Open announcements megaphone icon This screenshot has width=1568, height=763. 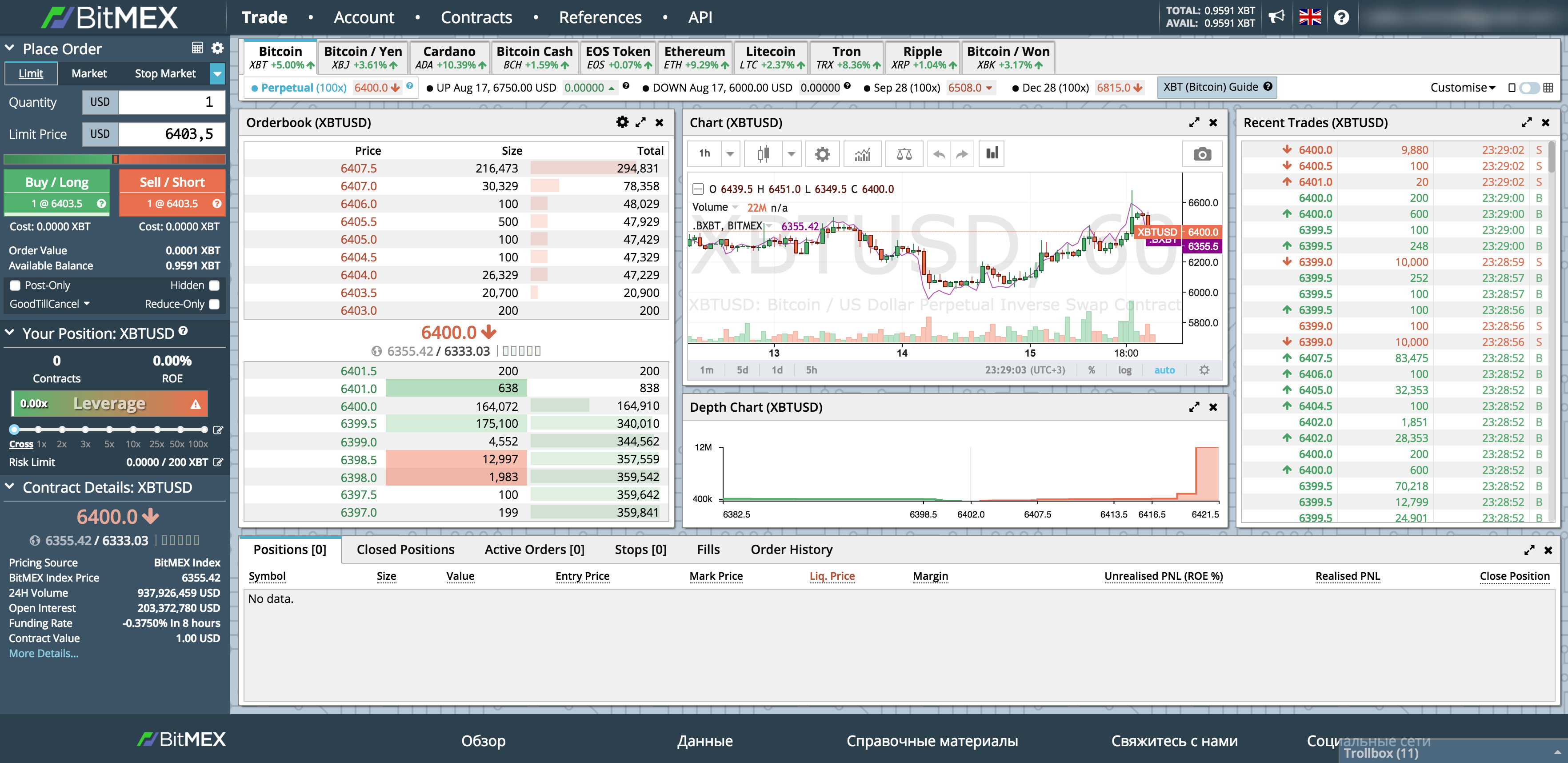tap(1276, 17)
